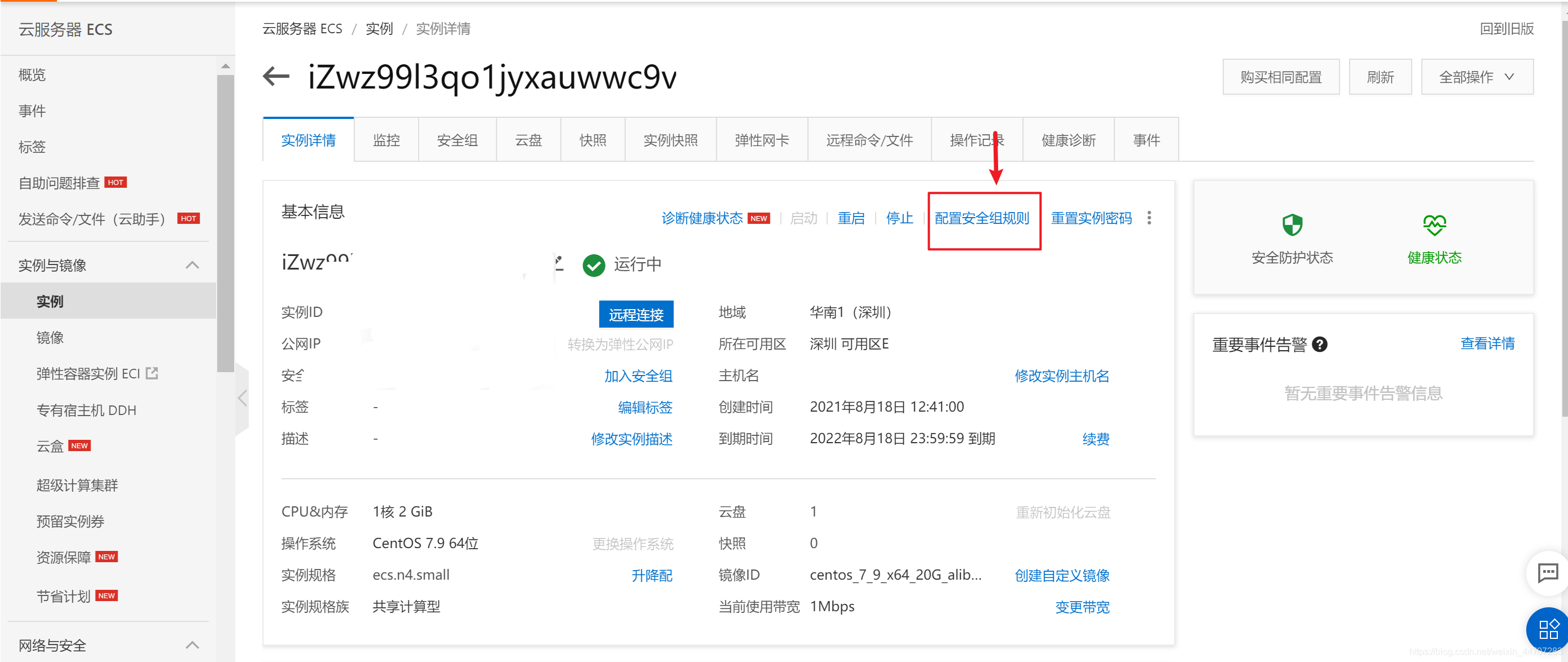The image size is (1568, 662).
Task: Click the question mark help icon
Action: [1319, 345]
